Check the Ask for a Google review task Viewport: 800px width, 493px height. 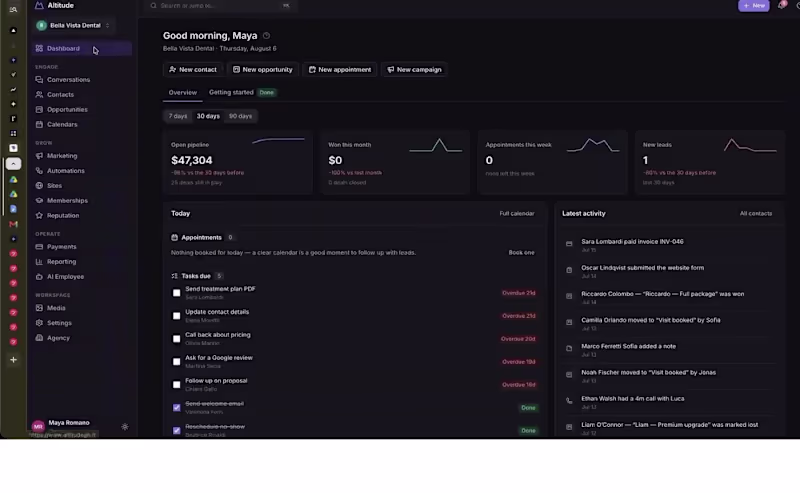[177, 362]
